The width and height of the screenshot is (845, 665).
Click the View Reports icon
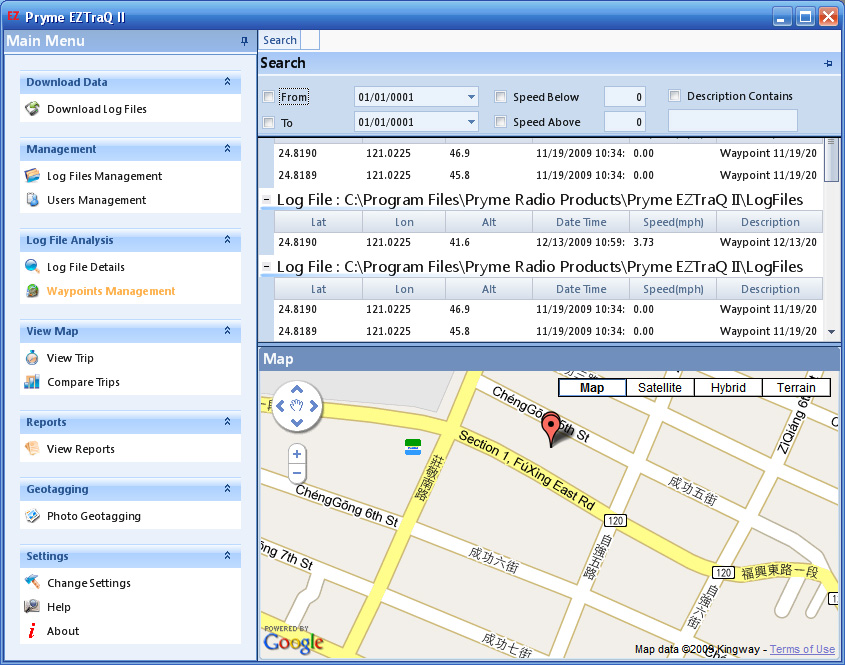coord(32,448)
